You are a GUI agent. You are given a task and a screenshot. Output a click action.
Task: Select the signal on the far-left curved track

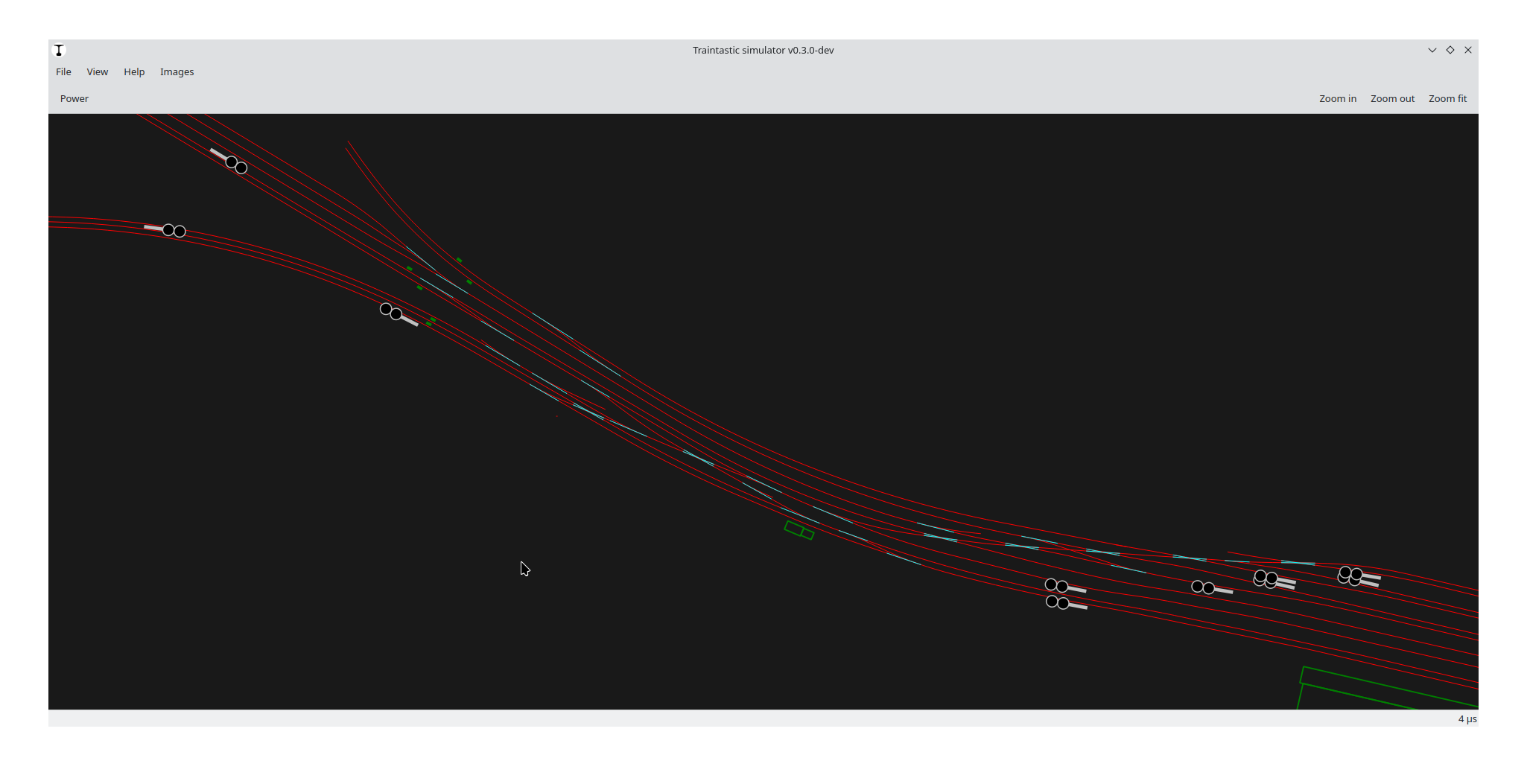pyautogui.click(x=173, y=230)
